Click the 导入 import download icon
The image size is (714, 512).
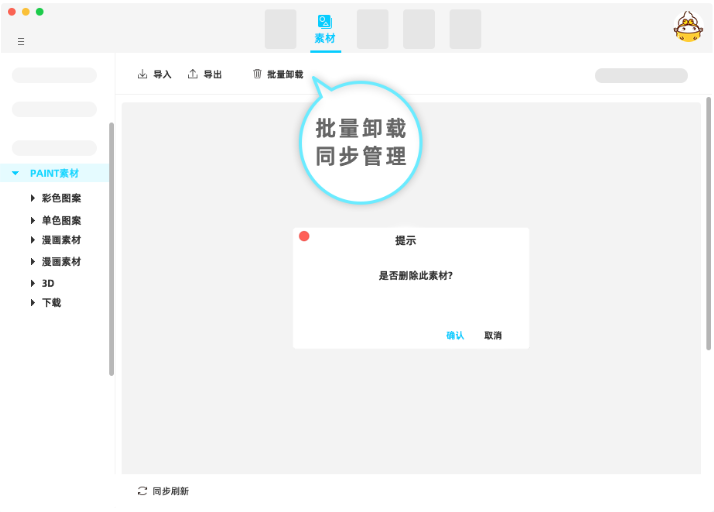(x=143, y=74)
